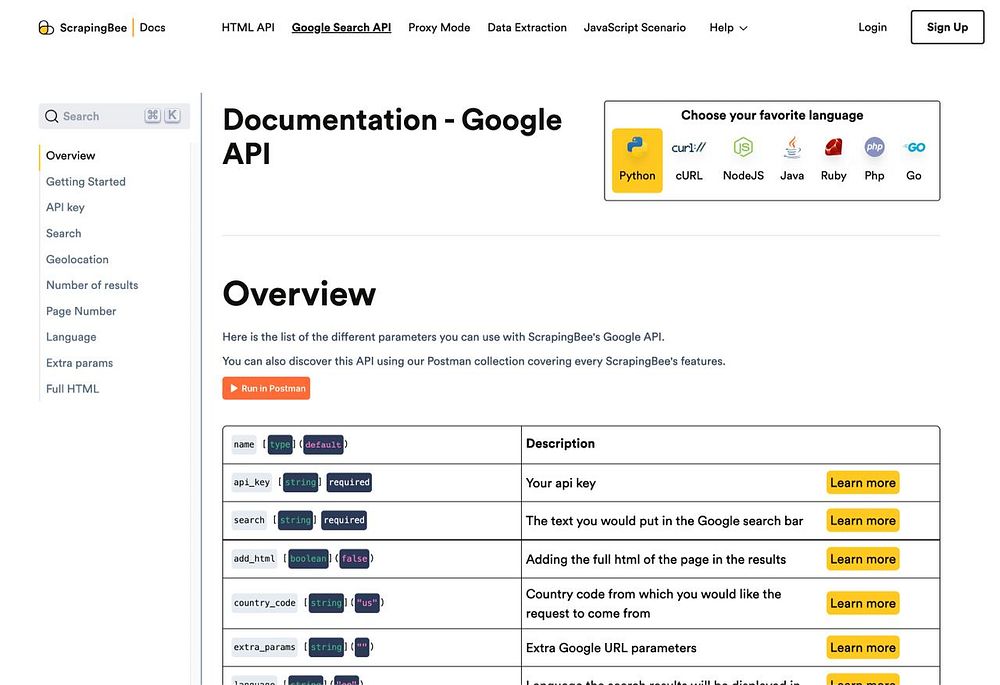Select Go language icon
Viewport: 1000px width, 685px height.
click(914, 147)
